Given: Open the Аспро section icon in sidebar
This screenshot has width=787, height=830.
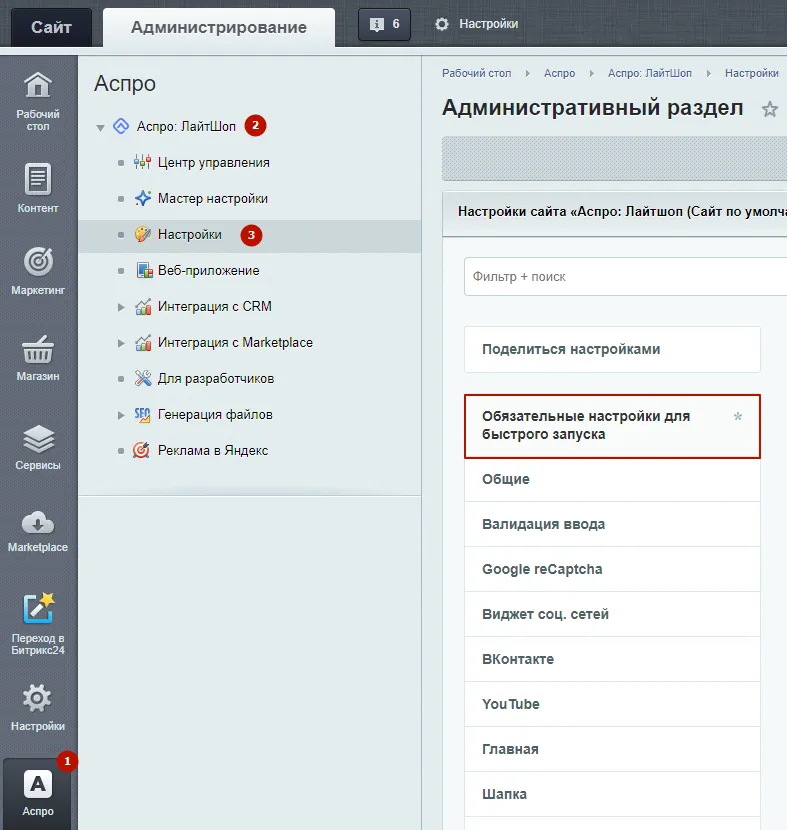Looking at the screenshot, I should coord(38,784).
